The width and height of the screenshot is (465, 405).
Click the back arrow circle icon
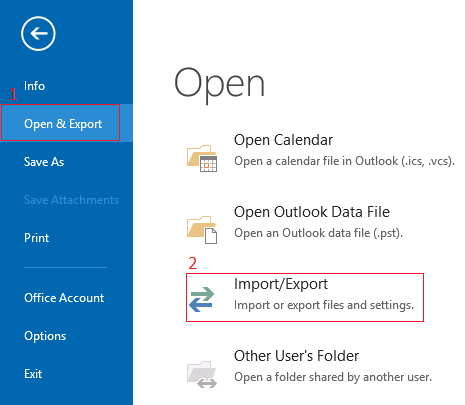[x=38, y=33]
